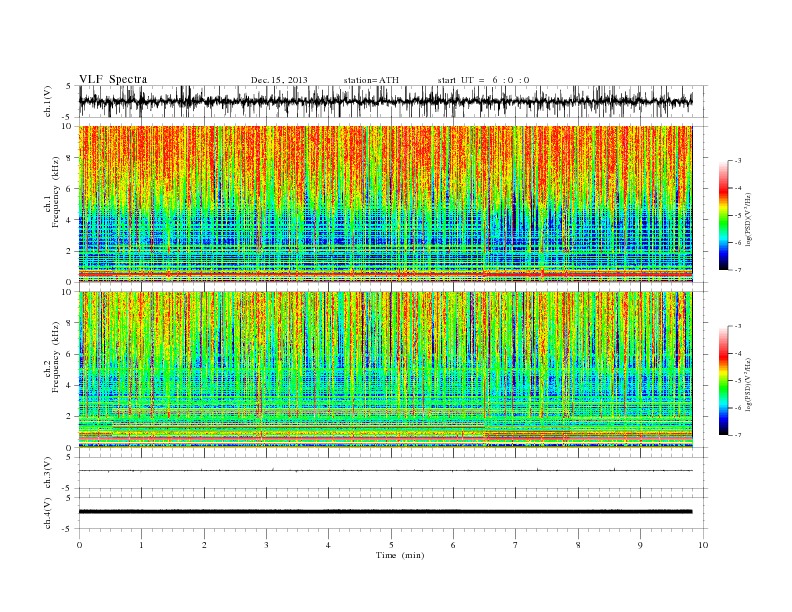This screenshot has height=612, width=792.
Task: Click the log(PSD) label beside ch.1 colorbar
Action: click(x=748, y=218)
